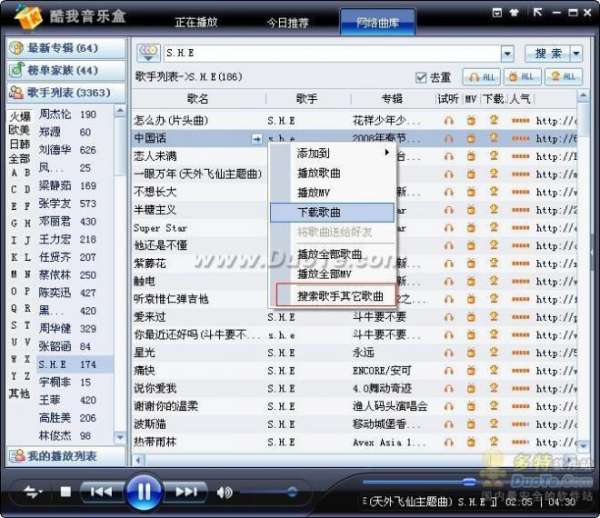Filter artists by 欧美 category
This screenshot has width=600, height=518.
(x=20, y=130)
